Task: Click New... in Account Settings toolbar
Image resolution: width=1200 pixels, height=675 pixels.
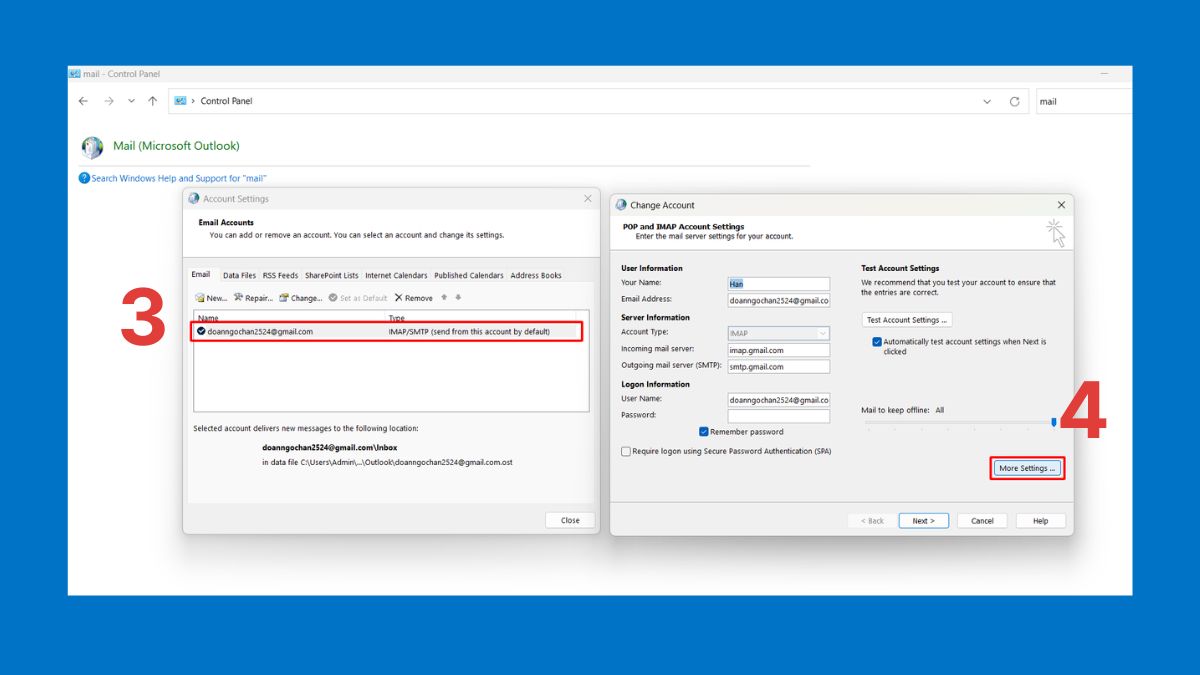Action: [x=211, y=298]
